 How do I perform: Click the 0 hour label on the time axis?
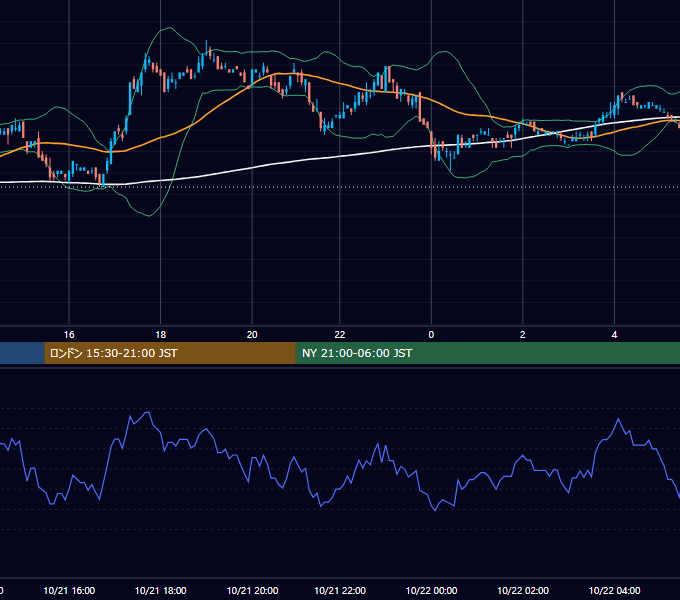pos(431,335)
